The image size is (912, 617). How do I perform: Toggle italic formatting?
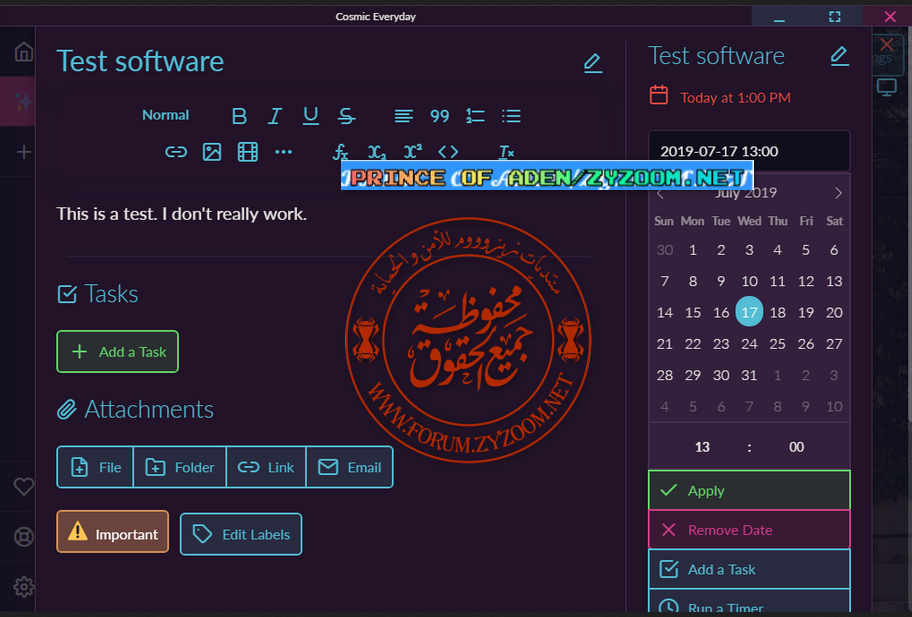[x=275, y=116]
